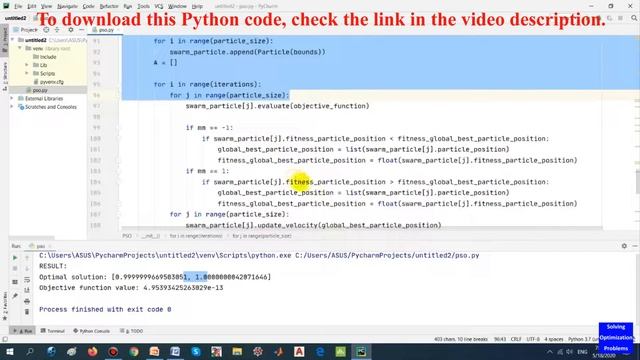Open Project panel gear options
The width and height of the screenshot is (640, 360).
71,30
